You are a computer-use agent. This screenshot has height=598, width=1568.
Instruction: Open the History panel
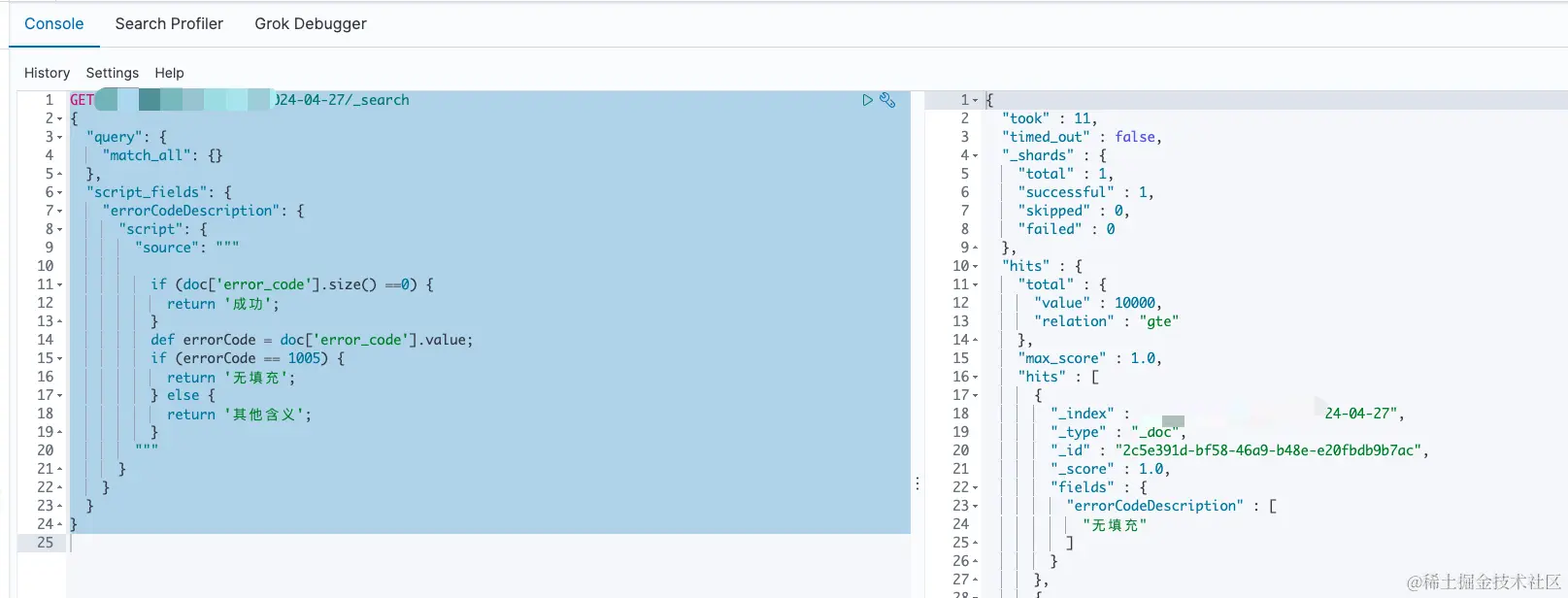tap(47, 73)
